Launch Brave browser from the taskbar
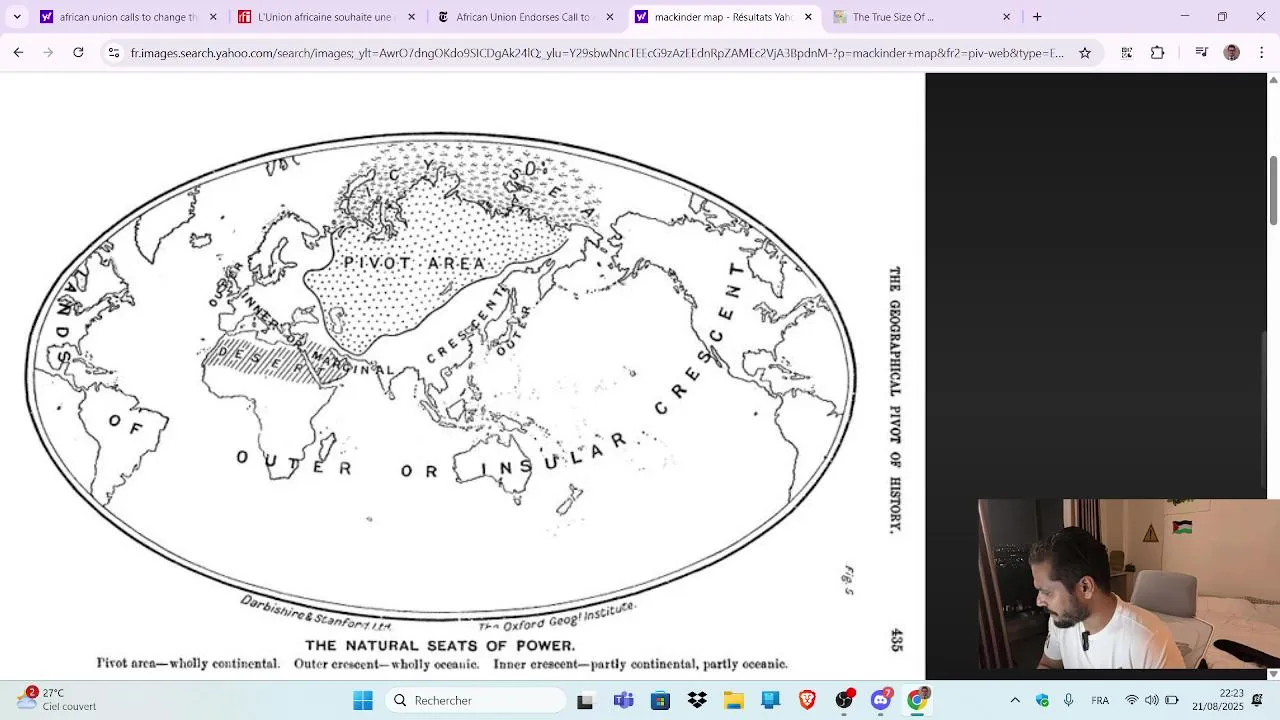The height and width of the screenshot is (720, 1280). click(x=807, y=701)
